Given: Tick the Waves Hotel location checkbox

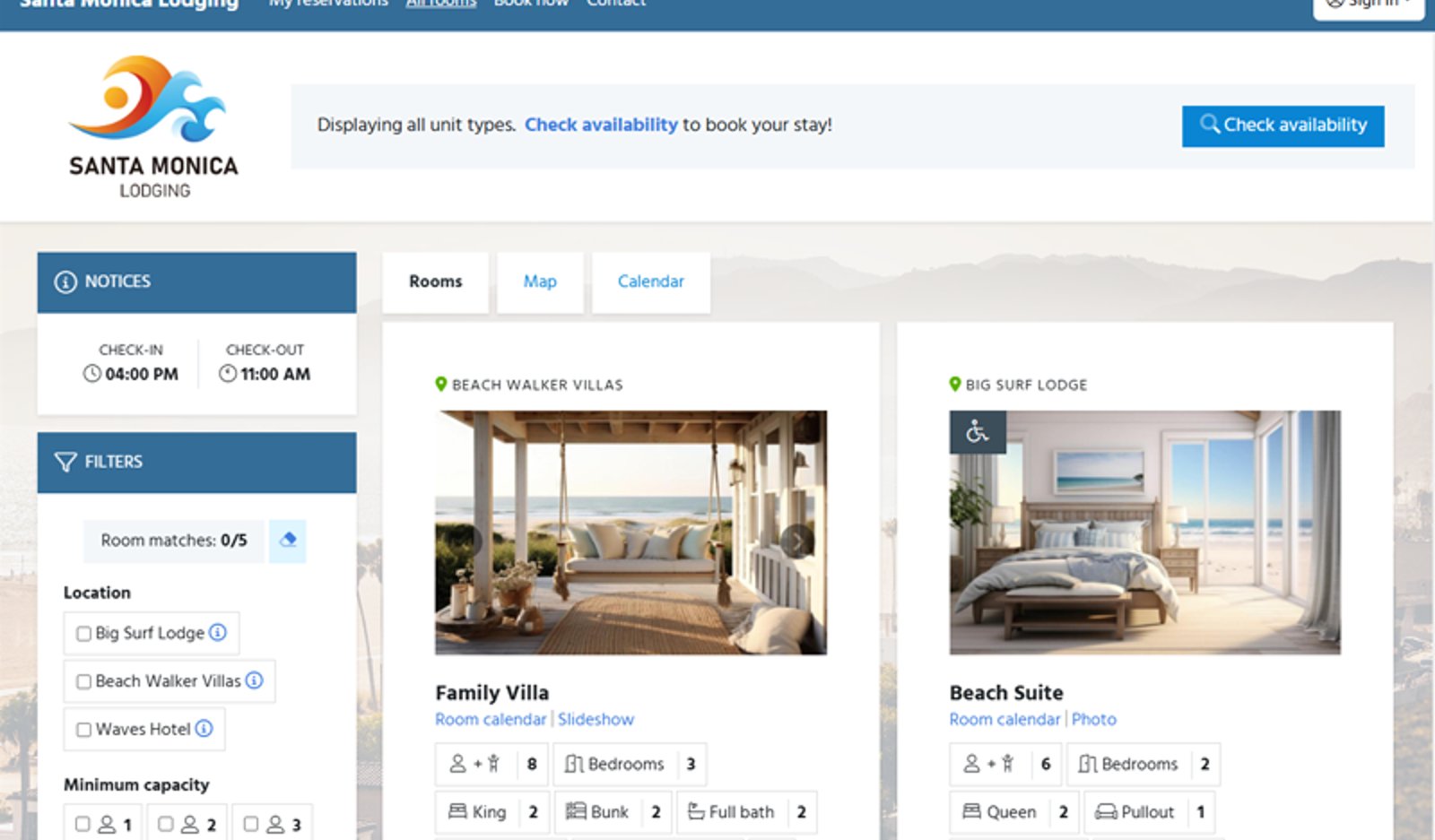Looking at the screenshot, I should click(x=83, y=730).
